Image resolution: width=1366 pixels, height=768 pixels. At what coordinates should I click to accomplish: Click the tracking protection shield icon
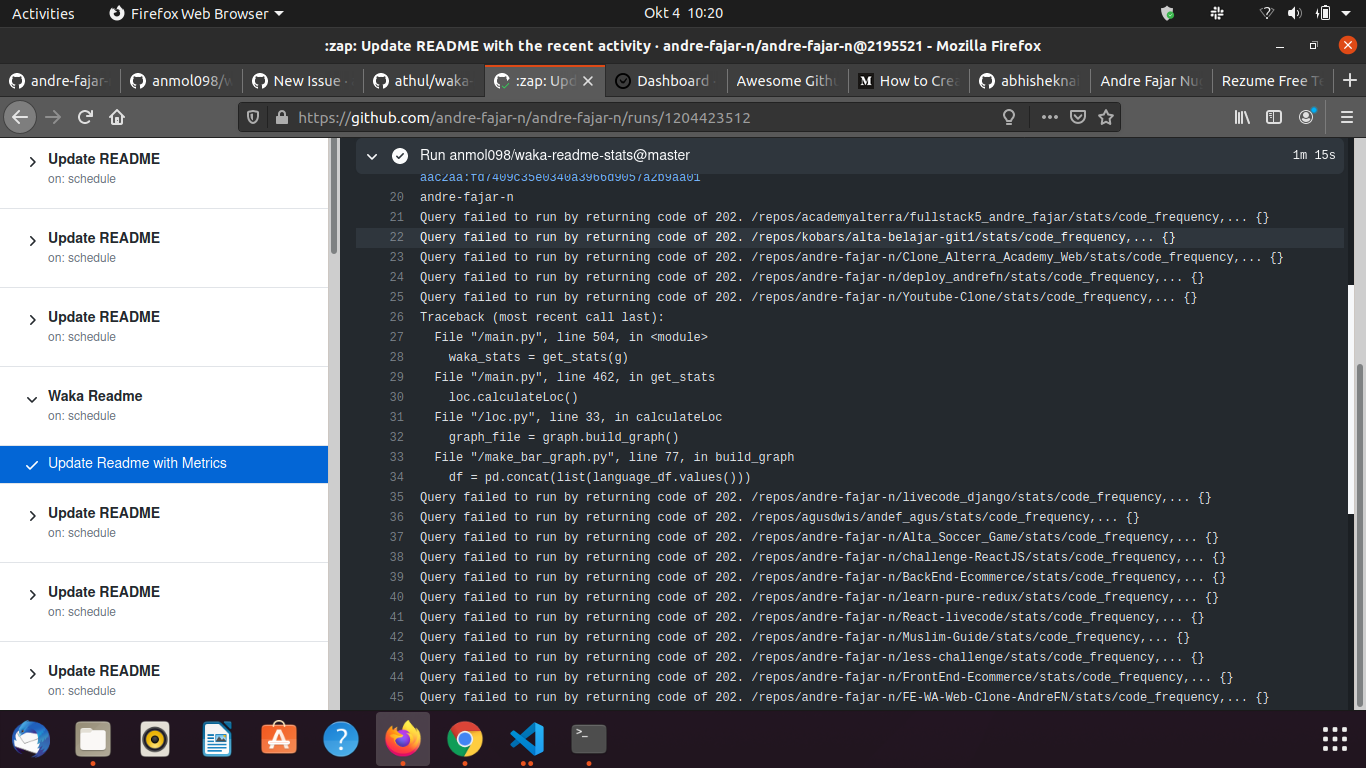point(253,117)
